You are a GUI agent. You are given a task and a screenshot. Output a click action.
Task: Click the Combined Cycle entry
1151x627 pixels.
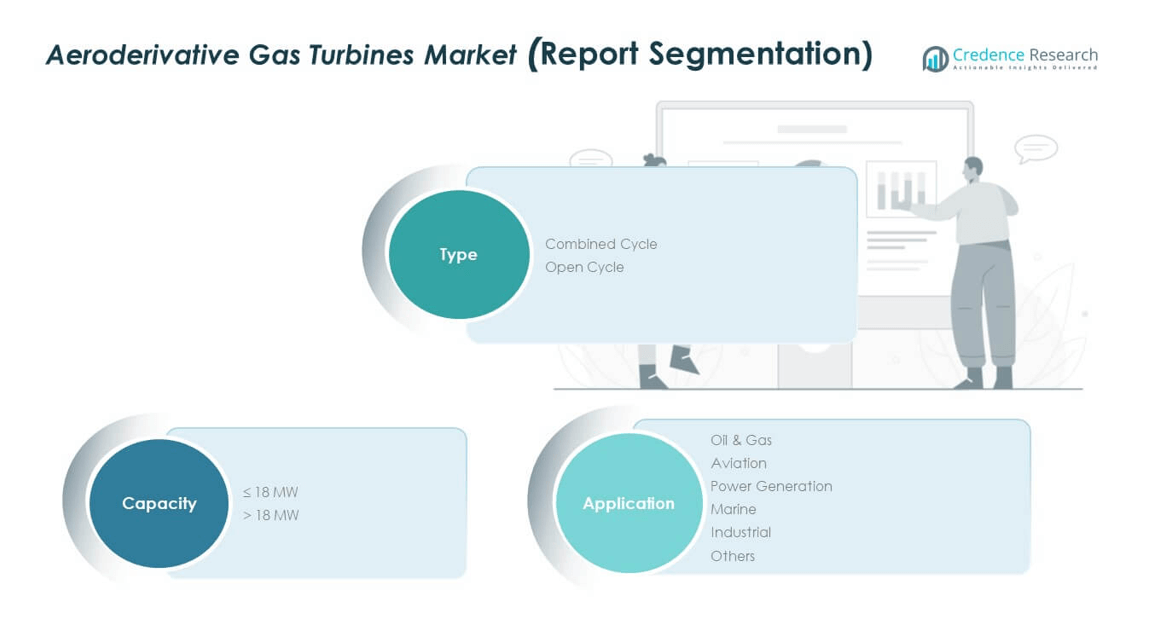click(600, 244)
